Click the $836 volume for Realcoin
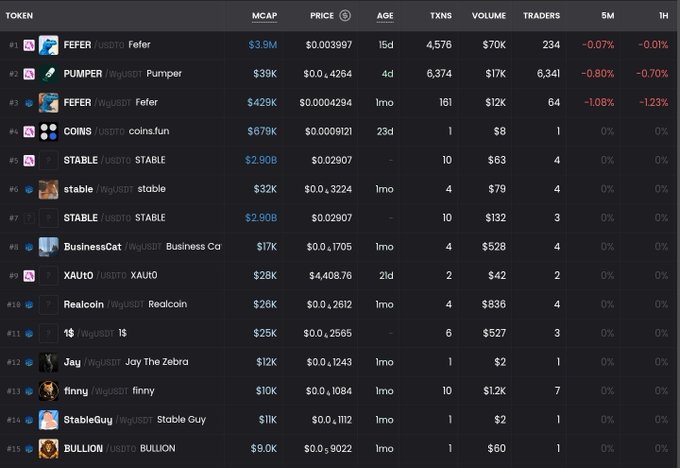This screenshot has height=468, width=680. pyautogui.click(x=494, y=304)
